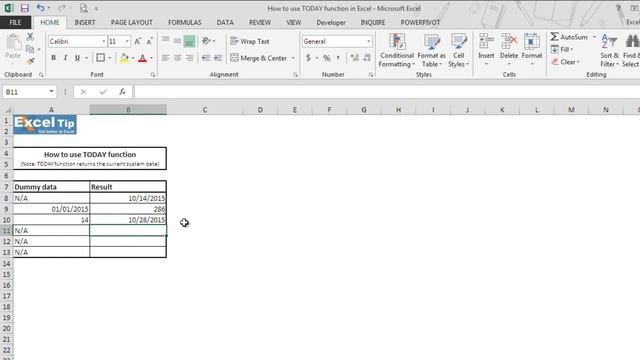Click the Decrease Decimal icon

367,58
